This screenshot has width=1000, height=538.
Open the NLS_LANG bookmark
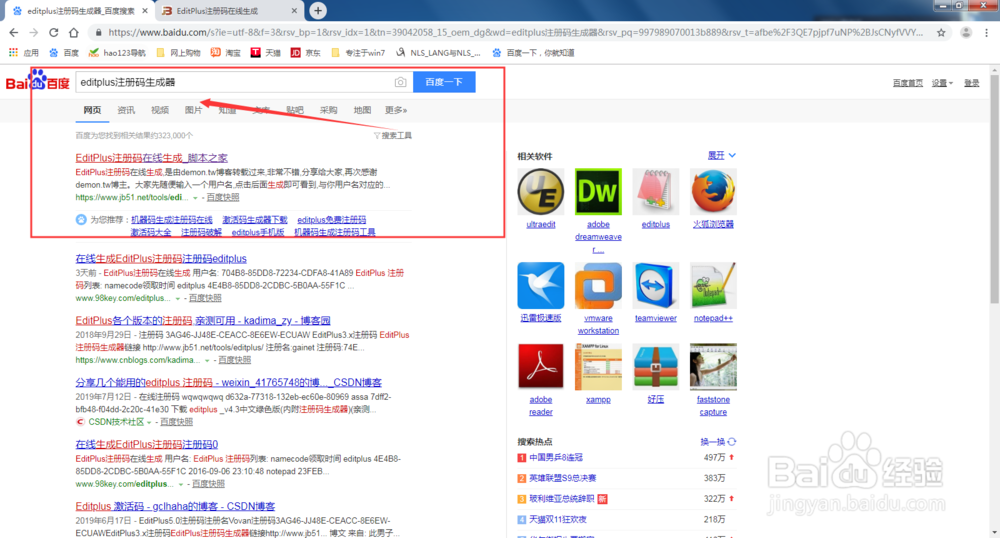[x=438, y=53]
